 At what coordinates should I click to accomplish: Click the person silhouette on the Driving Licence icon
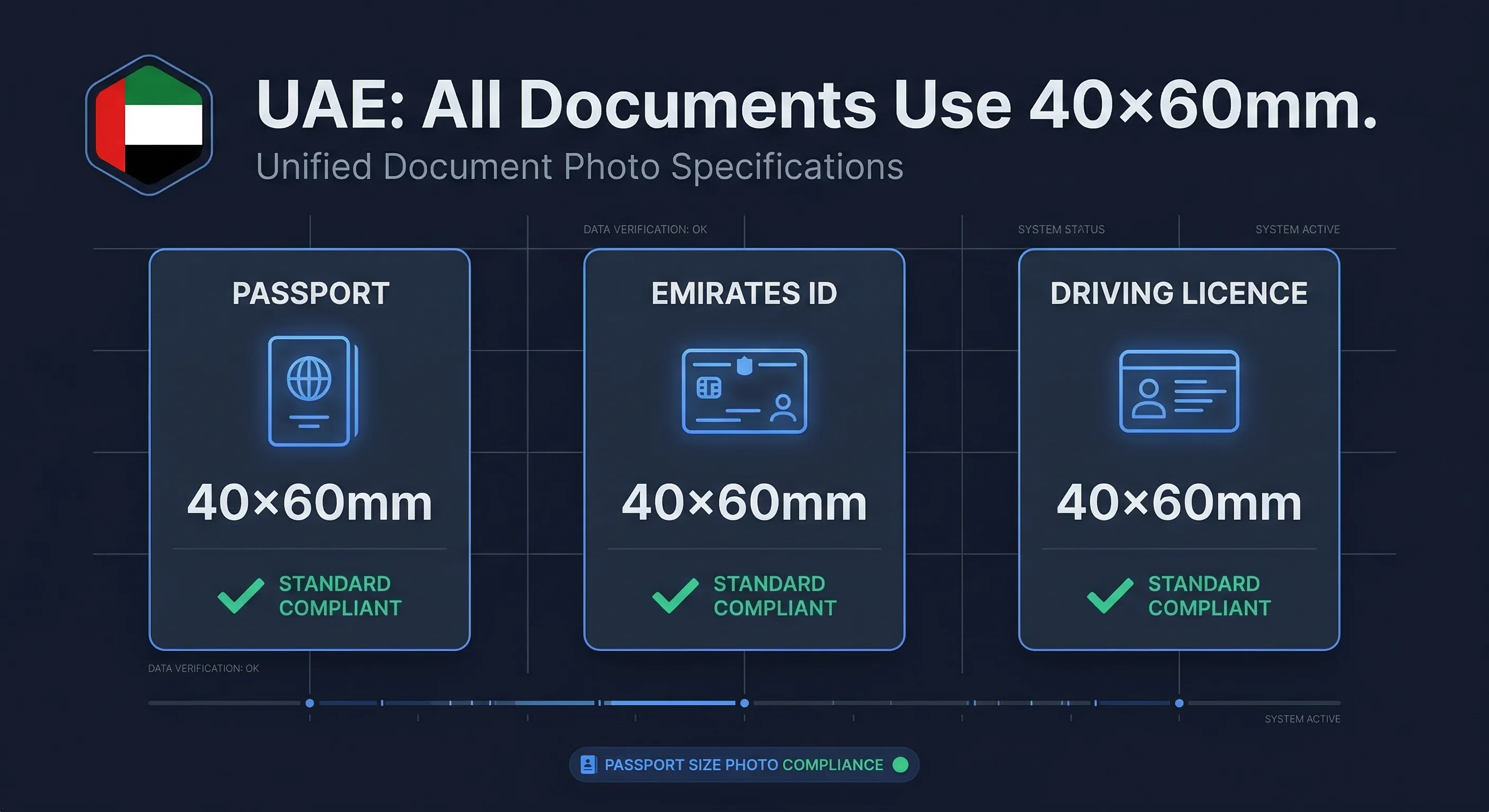[x=1150, y=399]
